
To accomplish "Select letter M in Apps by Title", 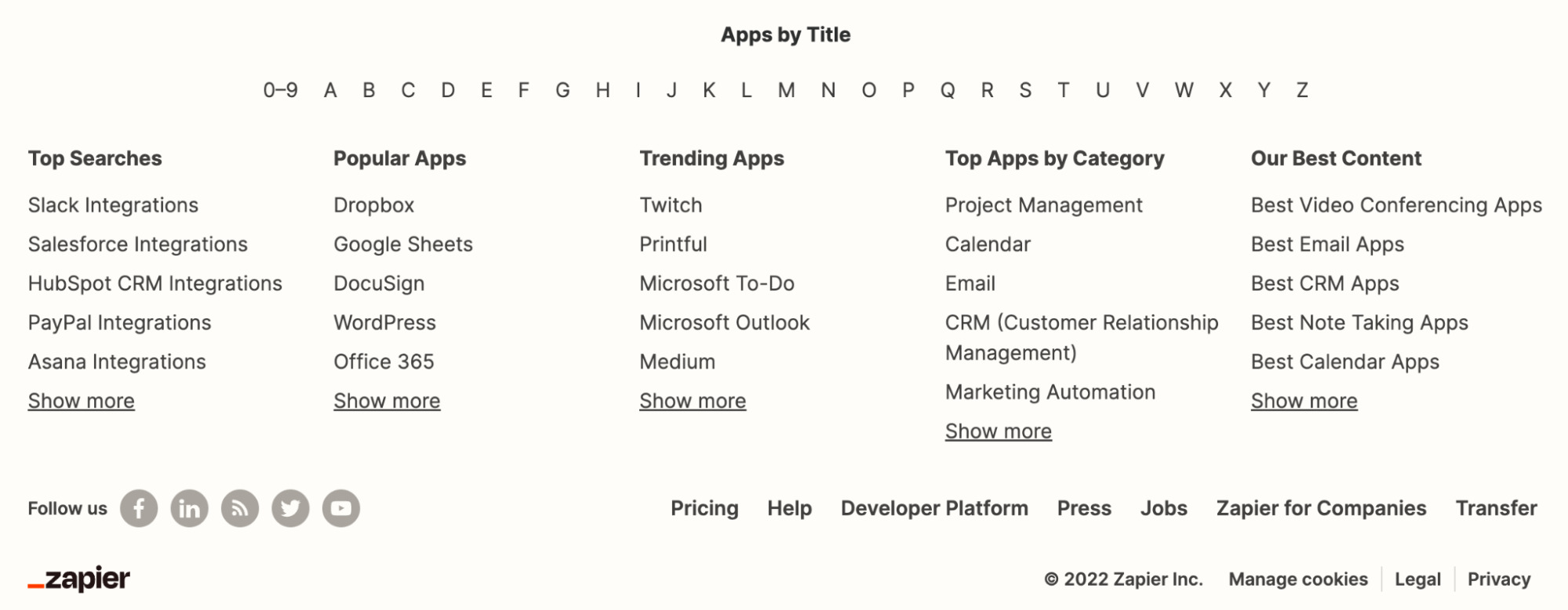I will click(x=786, y=89).
